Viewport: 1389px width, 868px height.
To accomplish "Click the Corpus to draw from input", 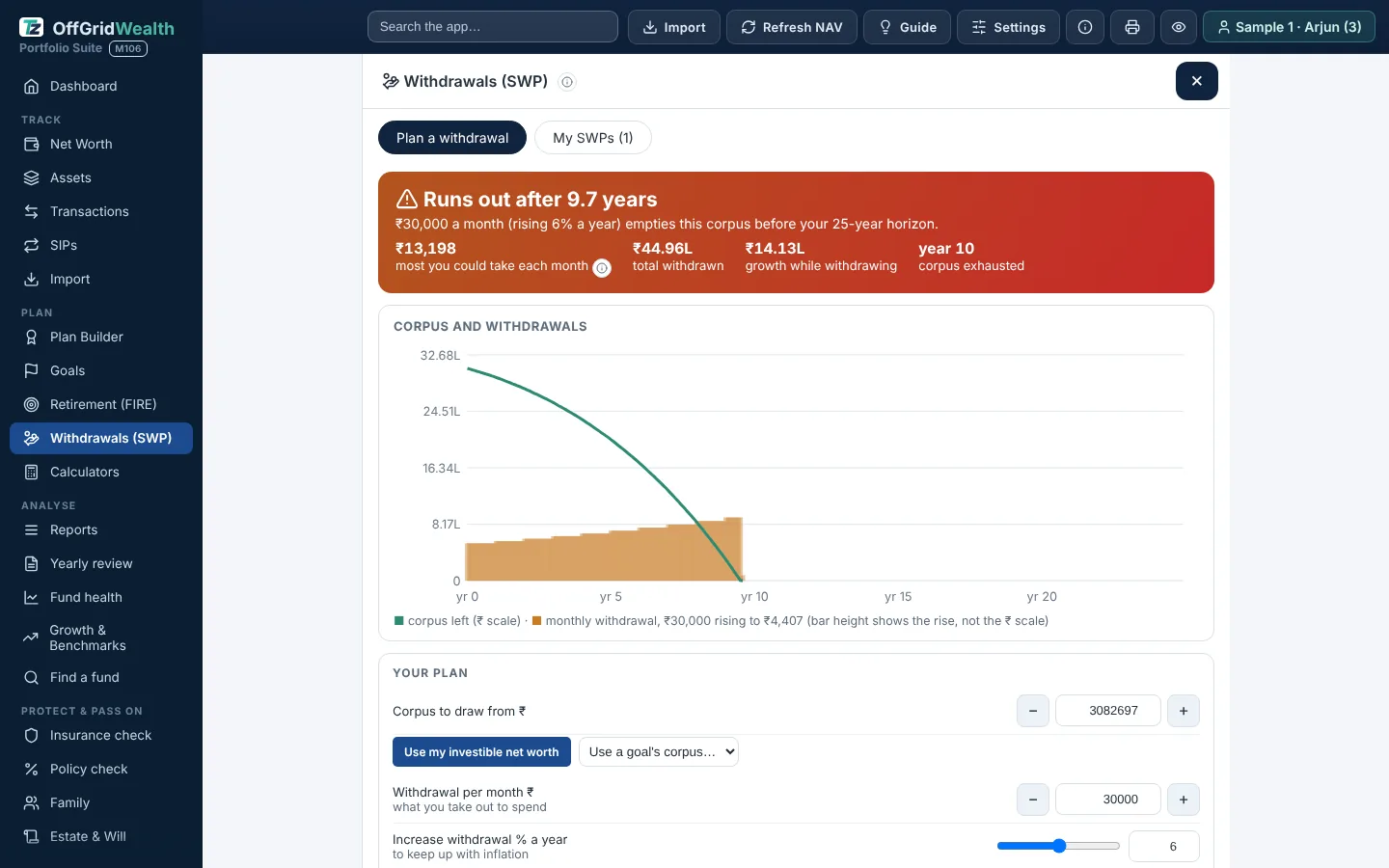I will click(1108, 711).
